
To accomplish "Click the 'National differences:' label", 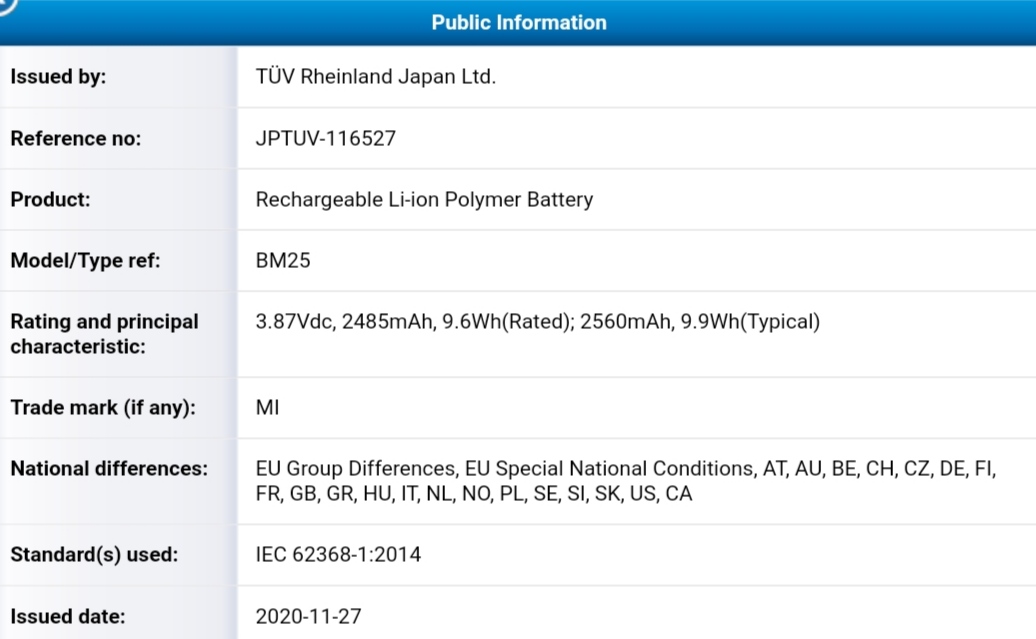I will click(109, 469).
